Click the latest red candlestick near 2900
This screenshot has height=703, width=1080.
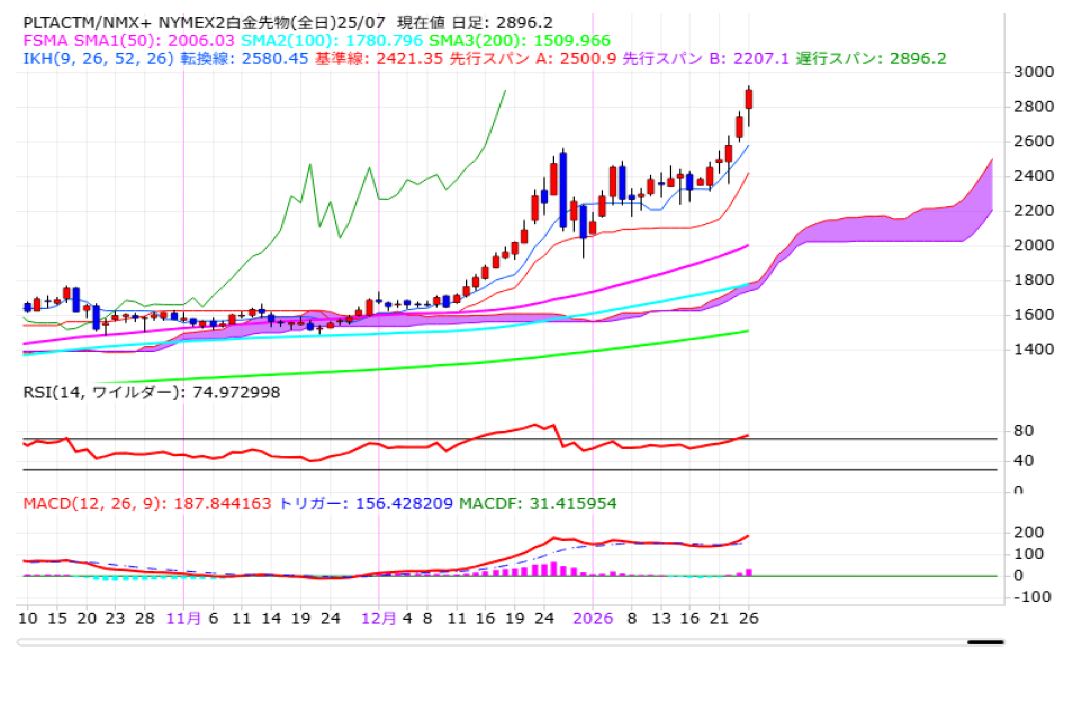[x=749, y=99]
